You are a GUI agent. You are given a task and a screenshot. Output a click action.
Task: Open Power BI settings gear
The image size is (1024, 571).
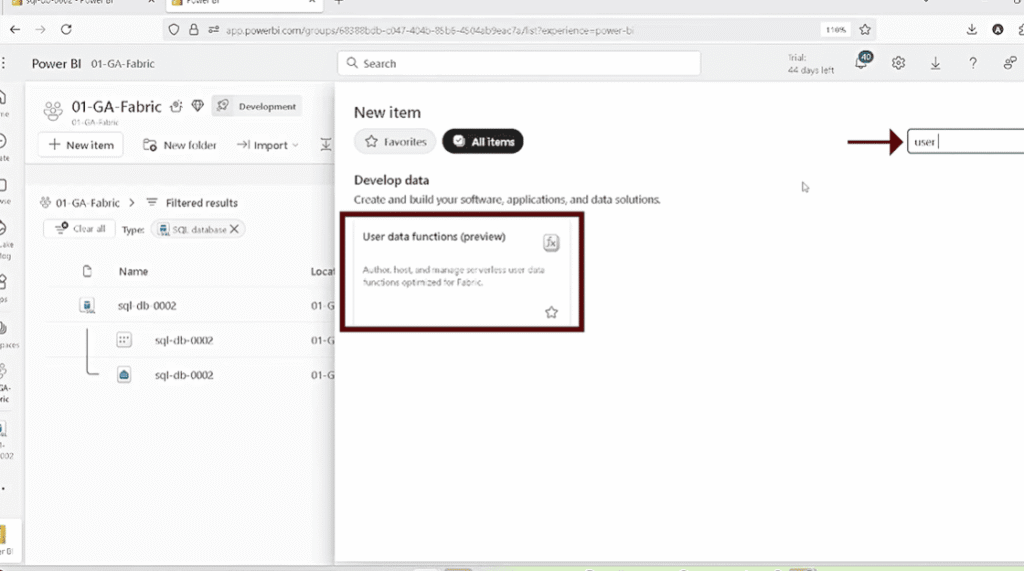point(899,63)
